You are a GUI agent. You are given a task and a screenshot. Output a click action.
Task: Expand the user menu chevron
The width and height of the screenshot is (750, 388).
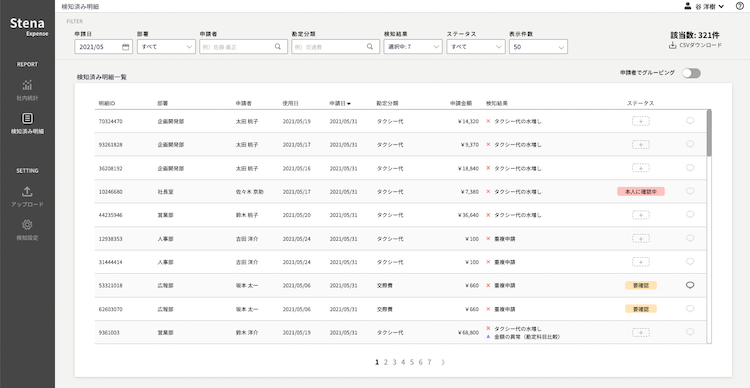pyautogui.click(x=721, y=7)
